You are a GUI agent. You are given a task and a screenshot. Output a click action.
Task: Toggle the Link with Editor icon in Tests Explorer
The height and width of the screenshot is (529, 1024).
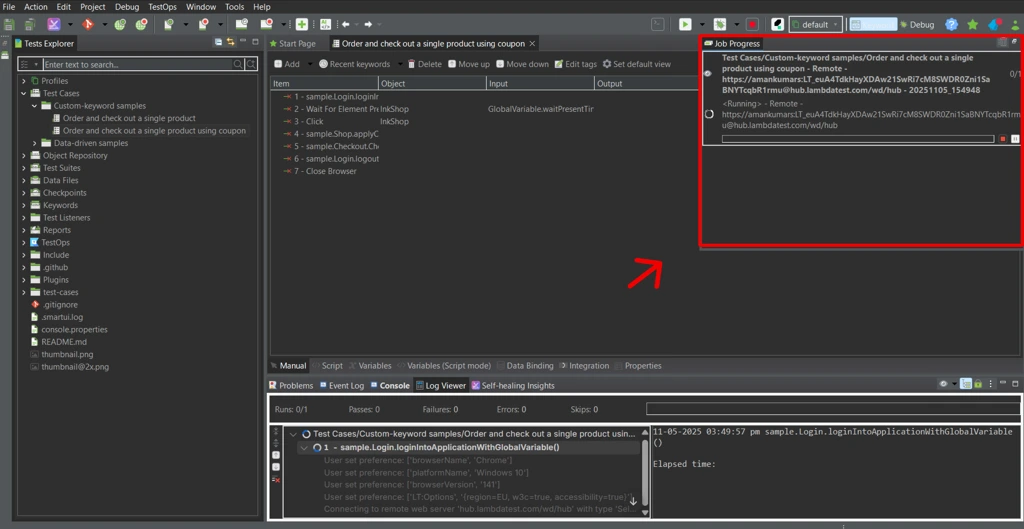231,43
